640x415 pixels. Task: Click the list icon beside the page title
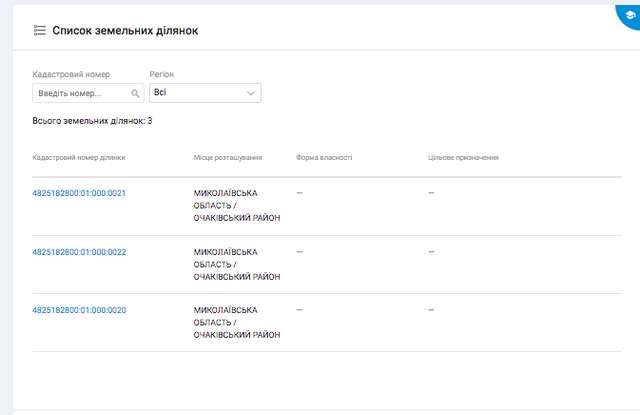pyautogui.click(x=39, y=31)
